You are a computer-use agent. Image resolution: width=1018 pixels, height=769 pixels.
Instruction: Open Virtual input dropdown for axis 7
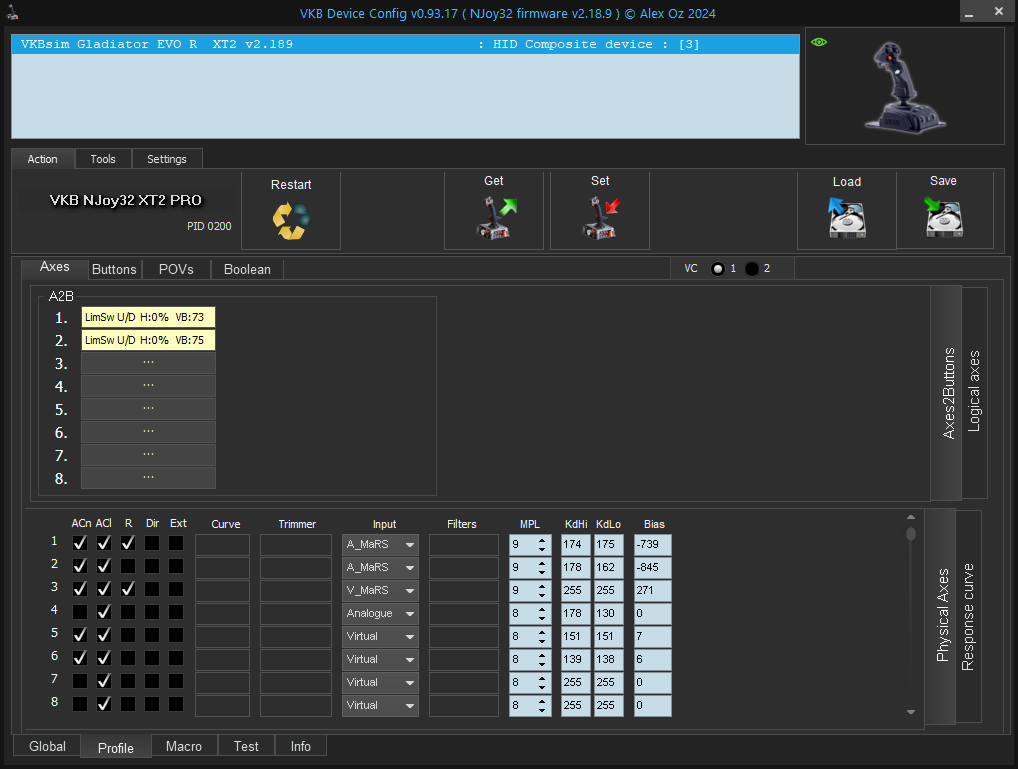[380, 682]
